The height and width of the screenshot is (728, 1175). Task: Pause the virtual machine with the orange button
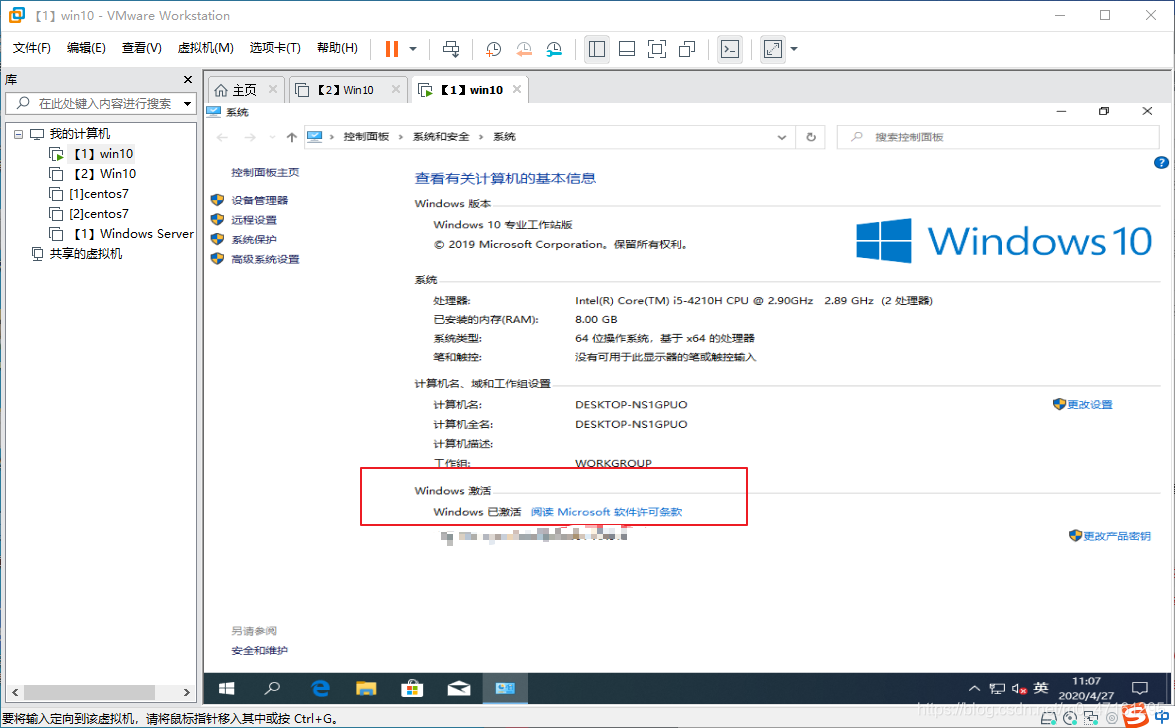pyautogui.click(x=391, y=49)
